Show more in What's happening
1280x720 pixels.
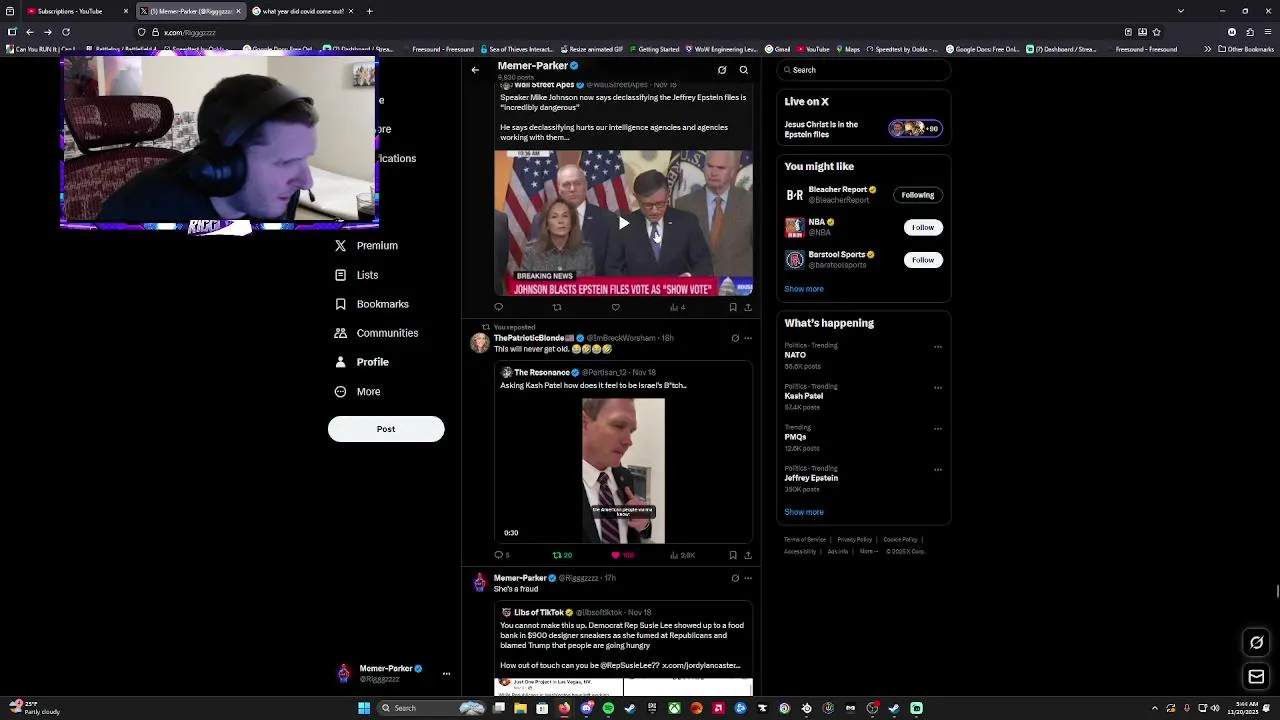pos(804,512)
